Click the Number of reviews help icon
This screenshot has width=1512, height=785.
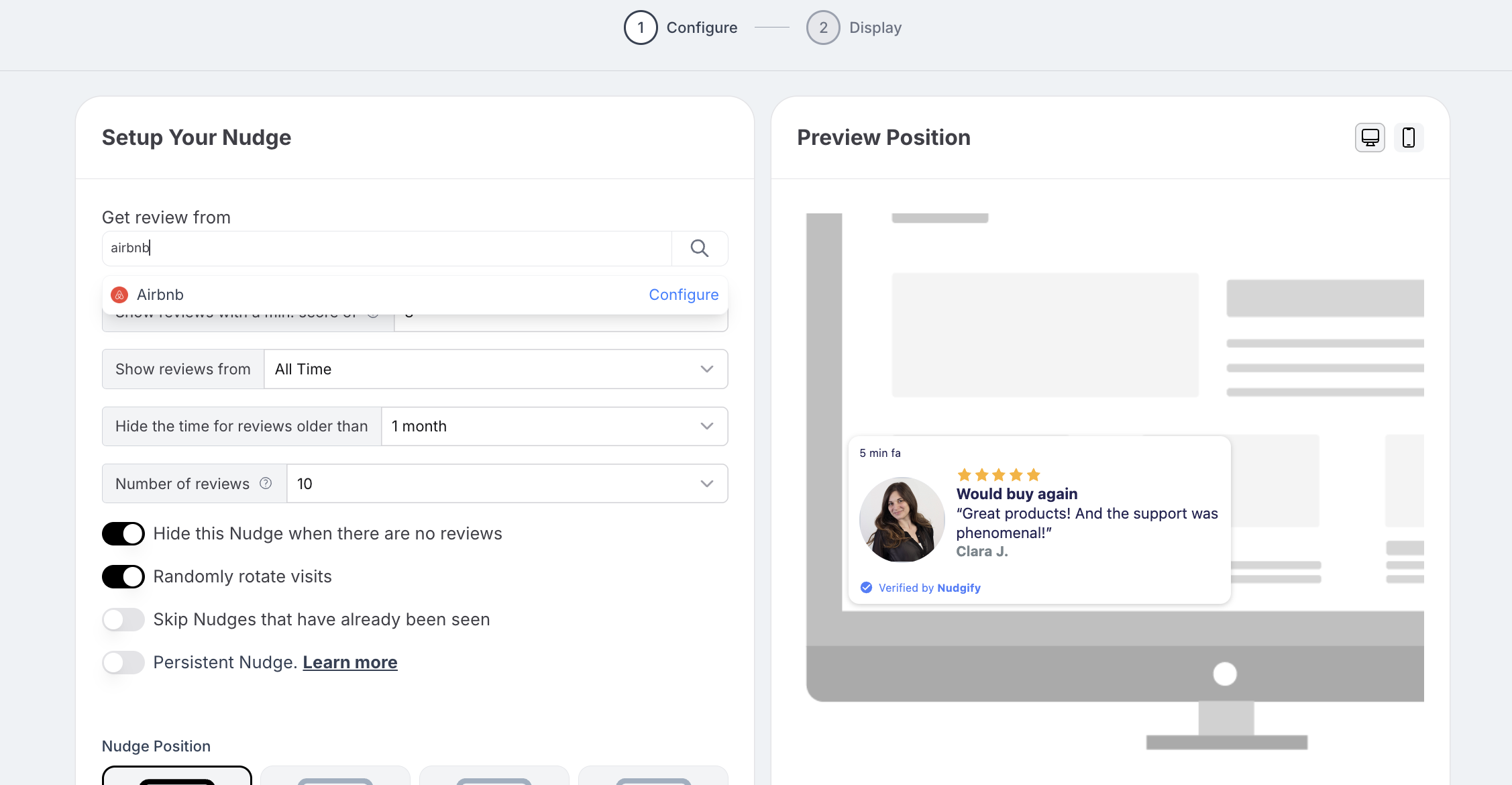(x=266, y=483)
